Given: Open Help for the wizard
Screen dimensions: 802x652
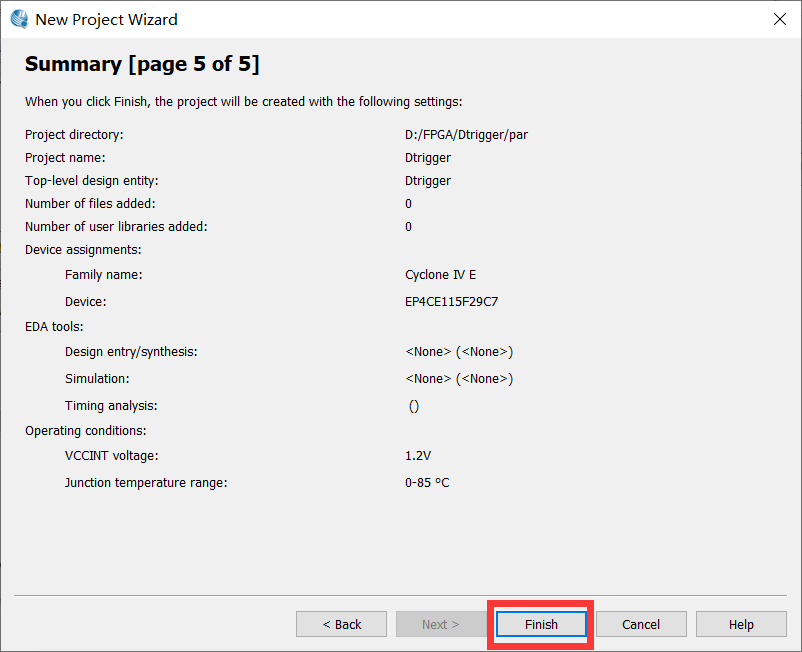Looking at the screenshot, I should tap(741, 624).
